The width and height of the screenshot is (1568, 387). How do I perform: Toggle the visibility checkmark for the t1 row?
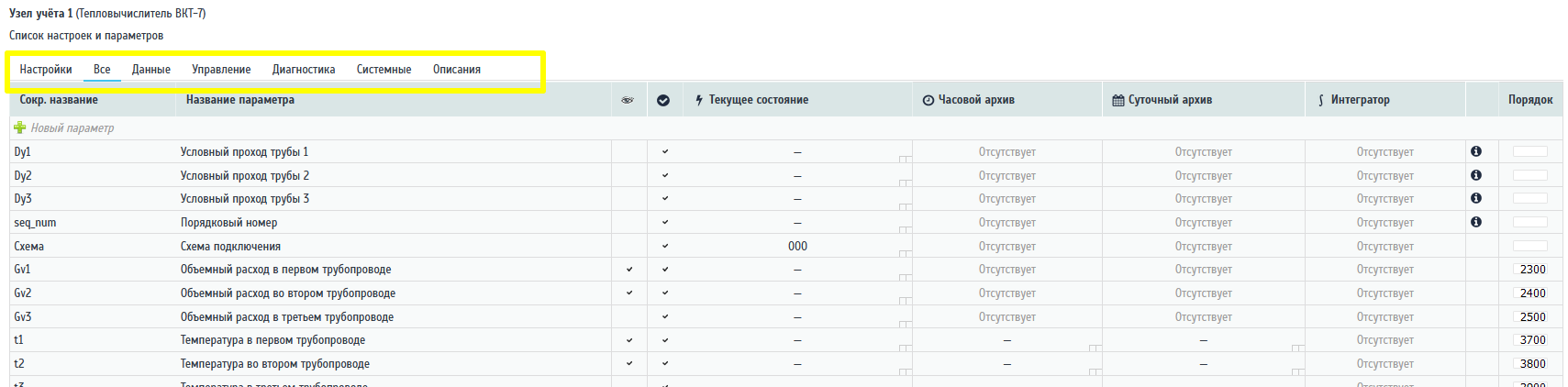coord(629,340)
